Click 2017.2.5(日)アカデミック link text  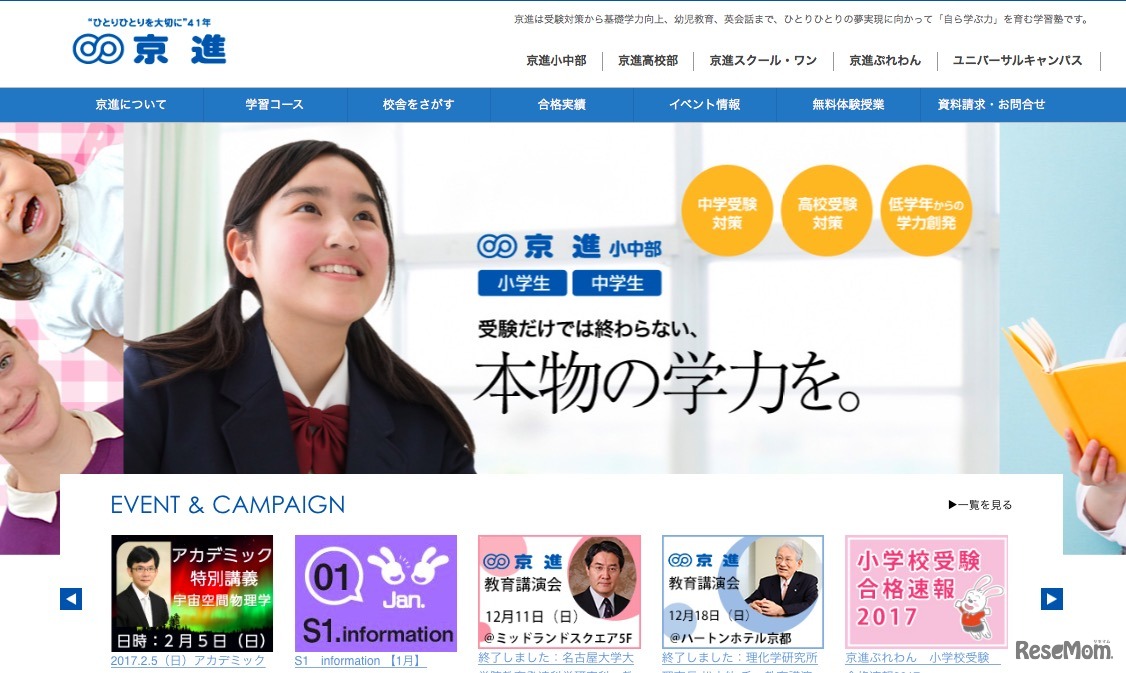188,661
